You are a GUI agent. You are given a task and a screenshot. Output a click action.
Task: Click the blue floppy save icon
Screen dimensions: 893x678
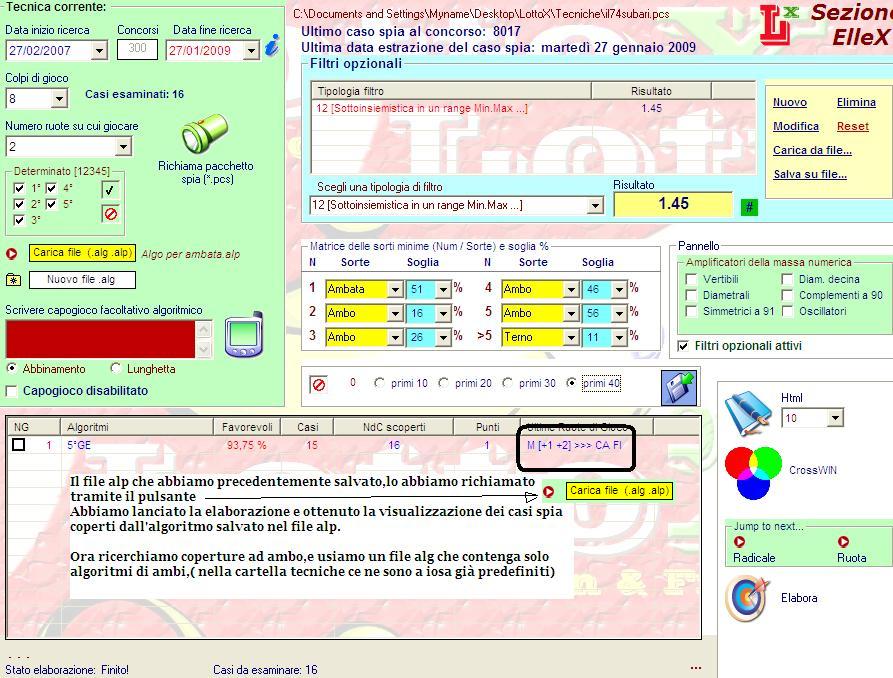click(x=679, y=388)
